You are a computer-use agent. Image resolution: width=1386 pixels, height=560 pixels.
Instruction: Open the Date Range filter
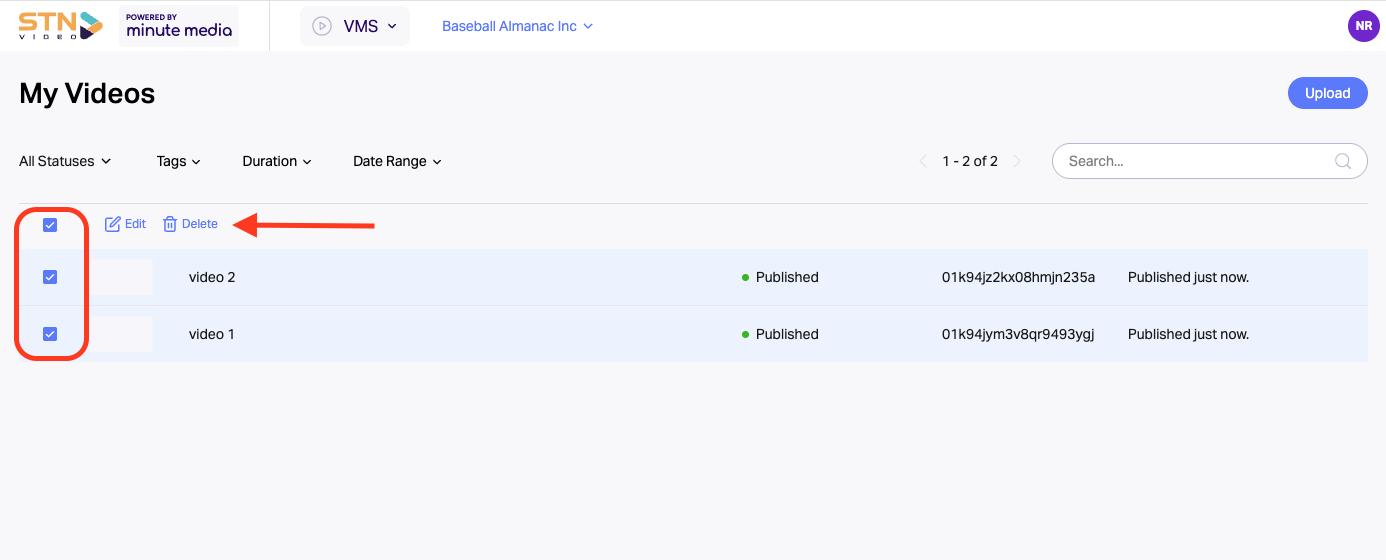click(x=397, y=161)
